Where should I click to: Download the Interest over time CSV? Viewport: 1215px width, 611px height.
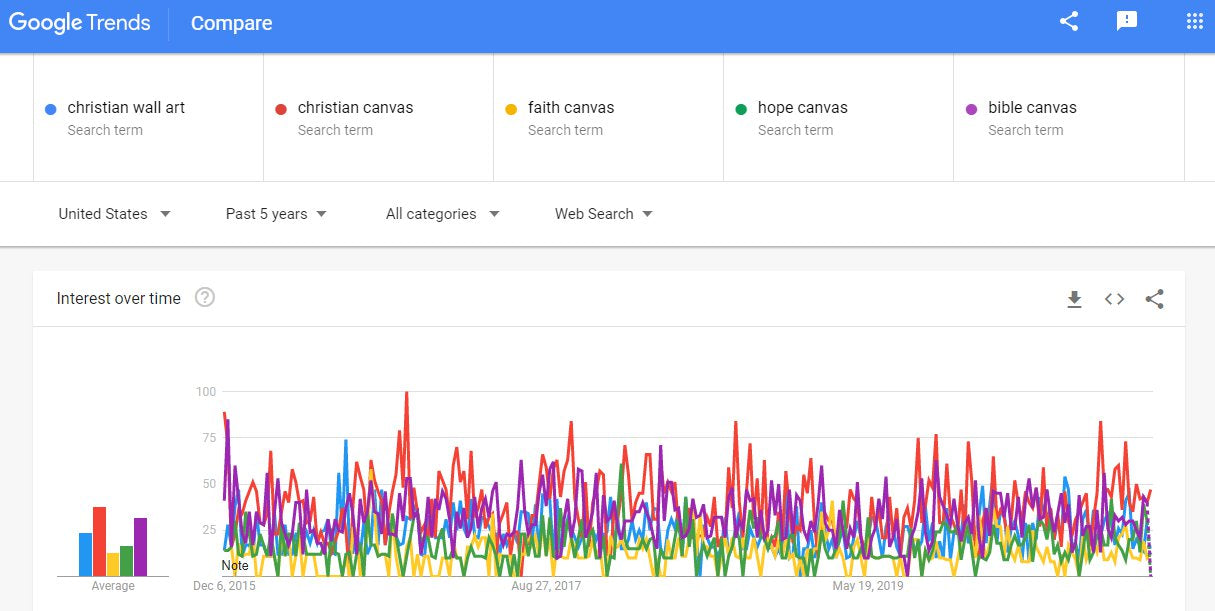pyautogui.click(x=1074, y=299)
